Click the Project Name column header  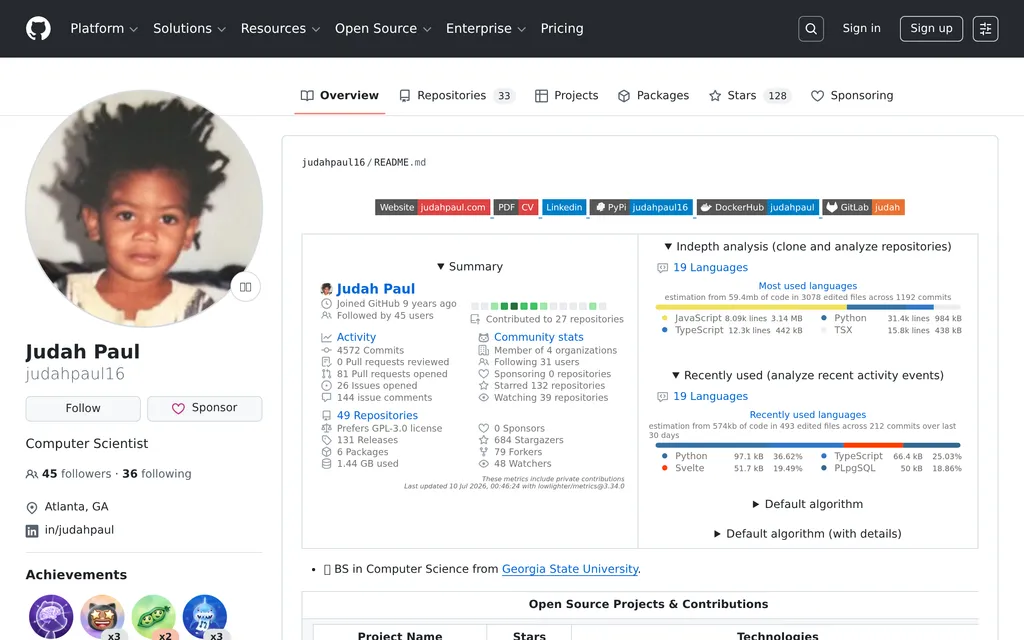[400, 635]
